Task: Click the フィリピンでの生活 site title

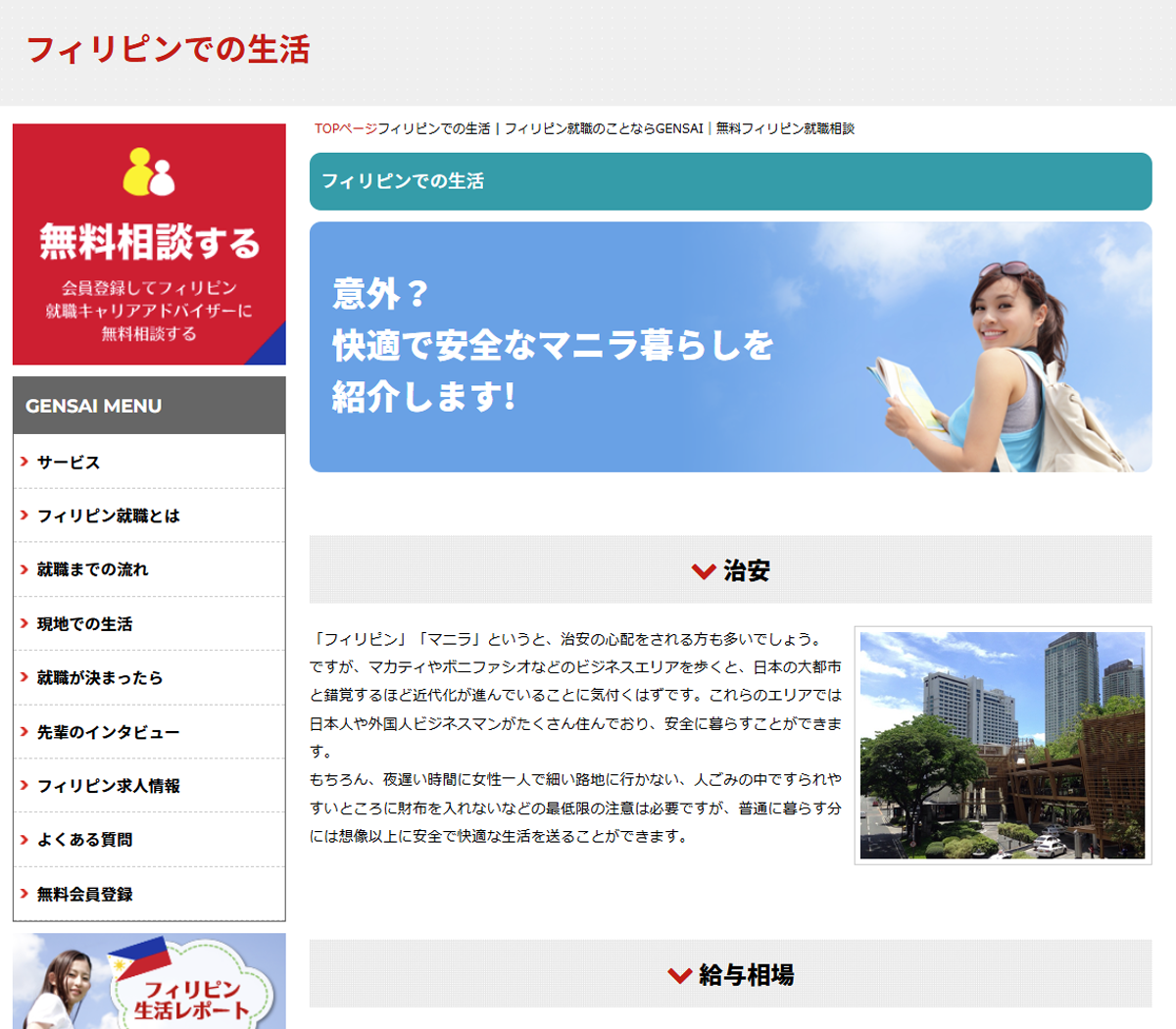Action: pos(168,49)
